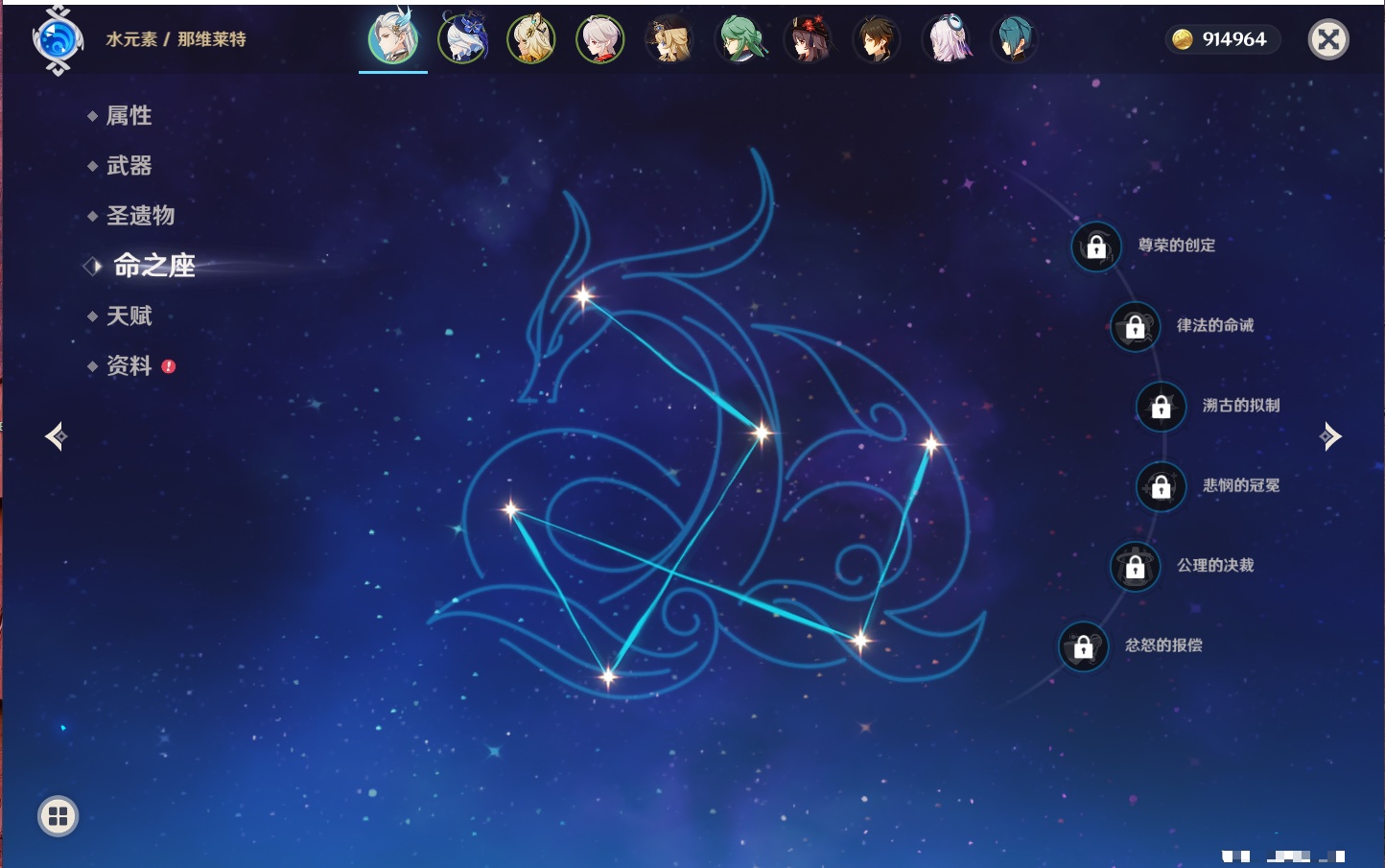Click the Mora balance 914964

[1222, 39]
